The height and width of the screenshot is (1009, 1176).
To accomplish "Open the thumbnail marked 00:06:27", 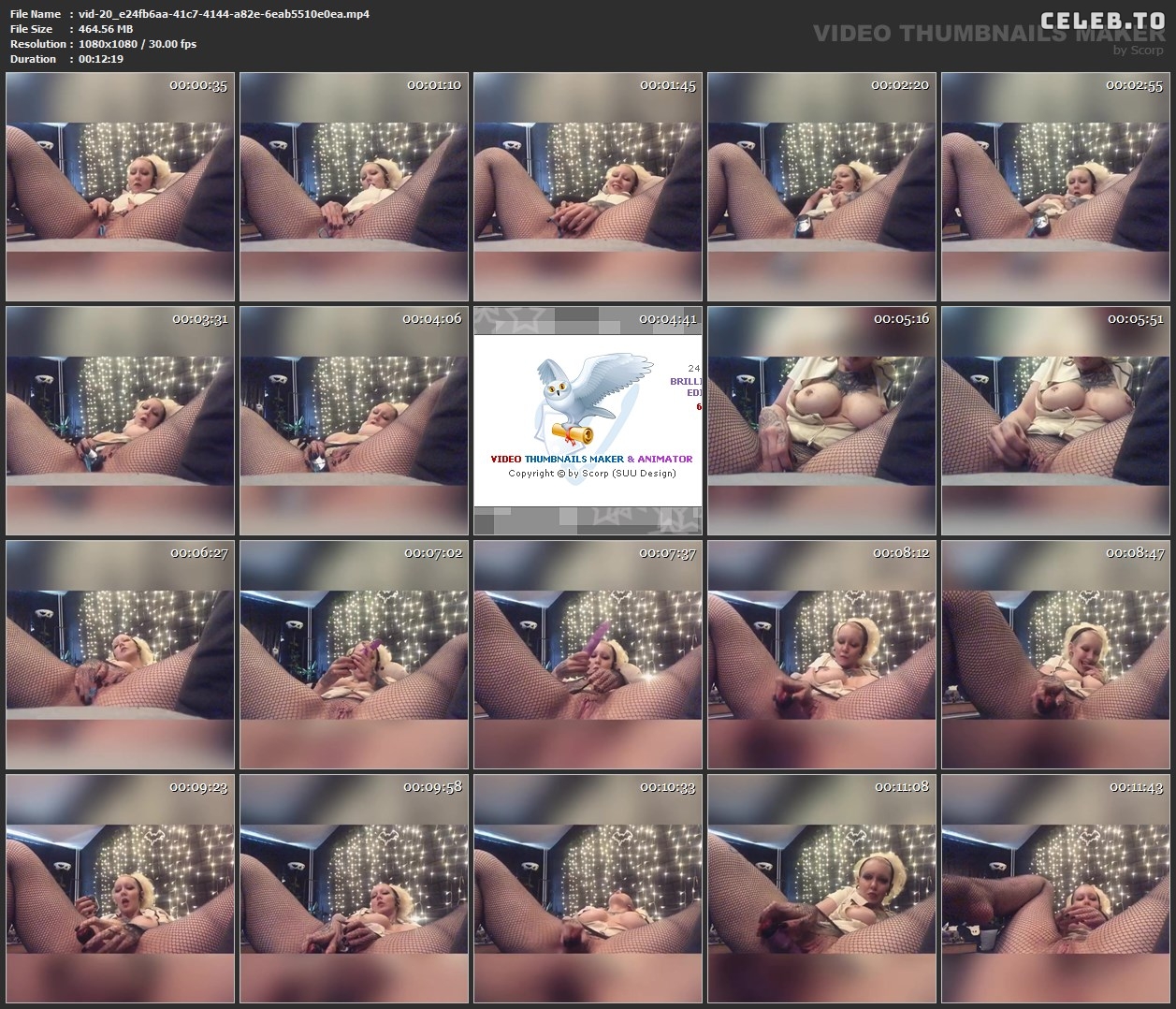I will [x=120, y=655].
